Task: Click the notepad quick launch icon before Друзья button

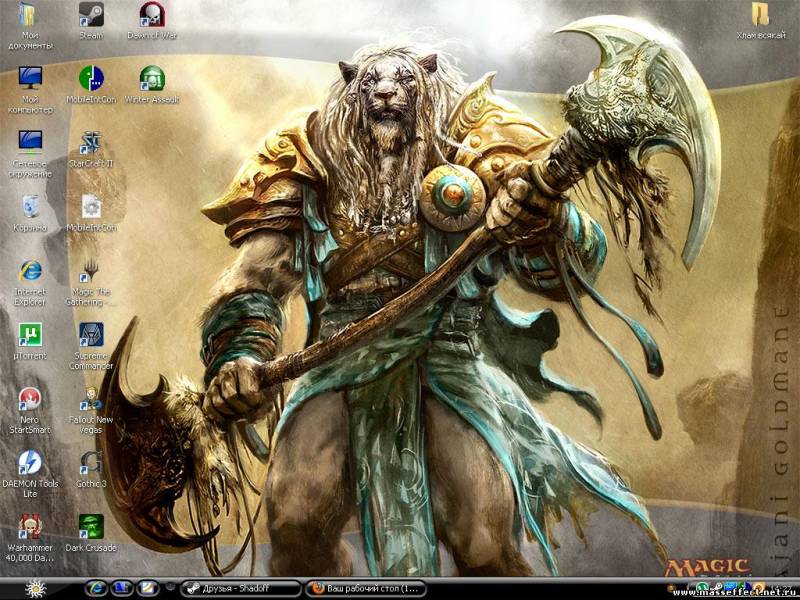Action: coord(147,588)
